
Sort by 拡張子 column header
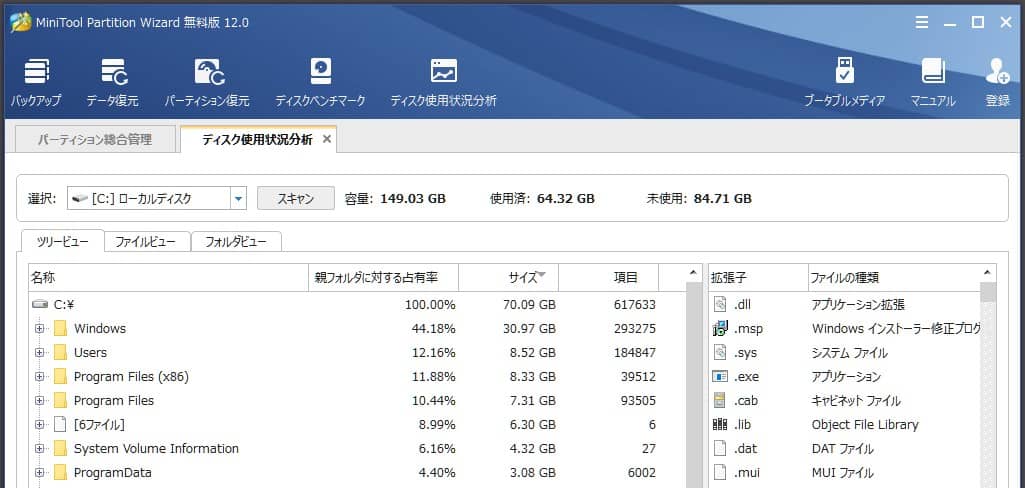pos(758,278)
